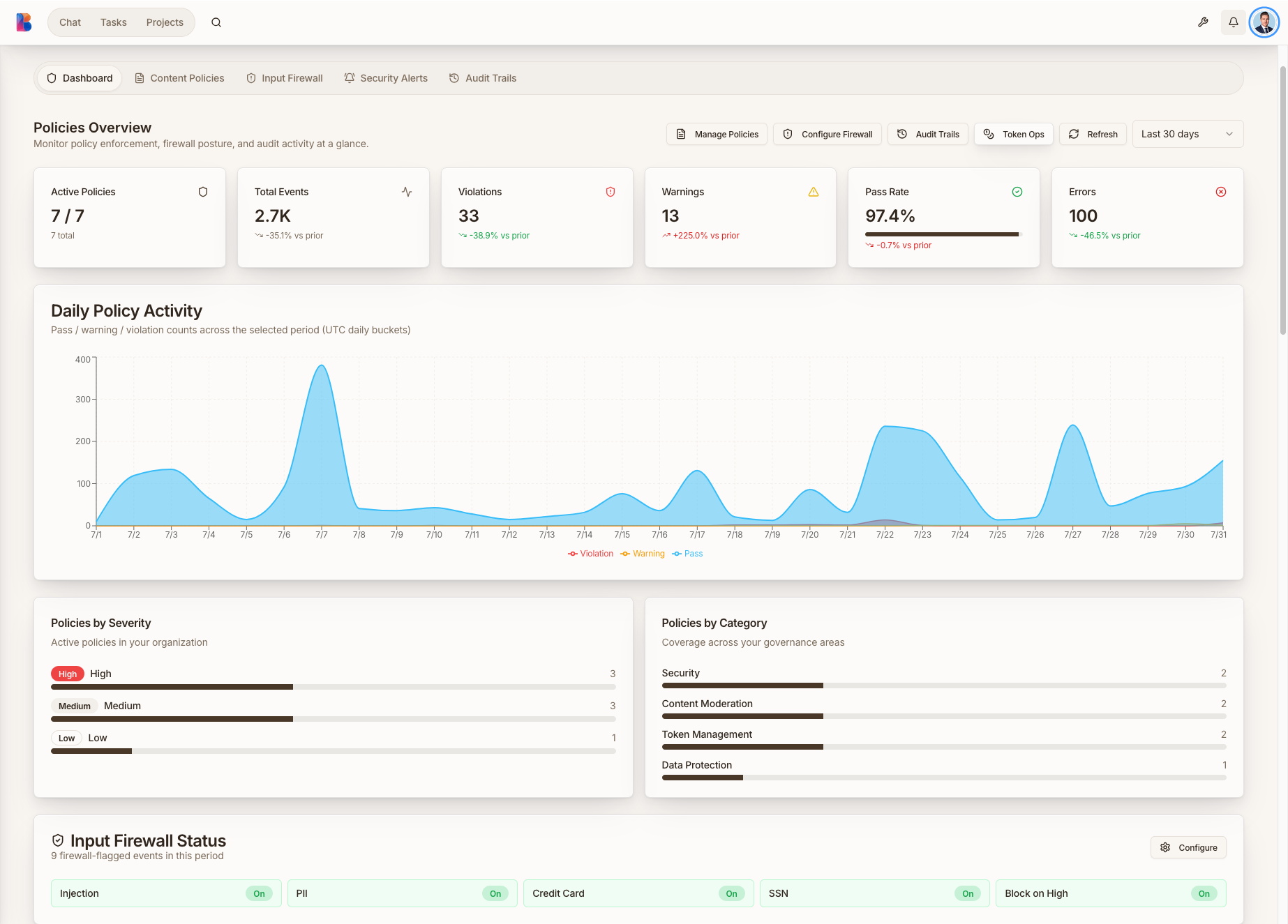Click the search magnifier icon
The image size is (1288, 924).
216,22
